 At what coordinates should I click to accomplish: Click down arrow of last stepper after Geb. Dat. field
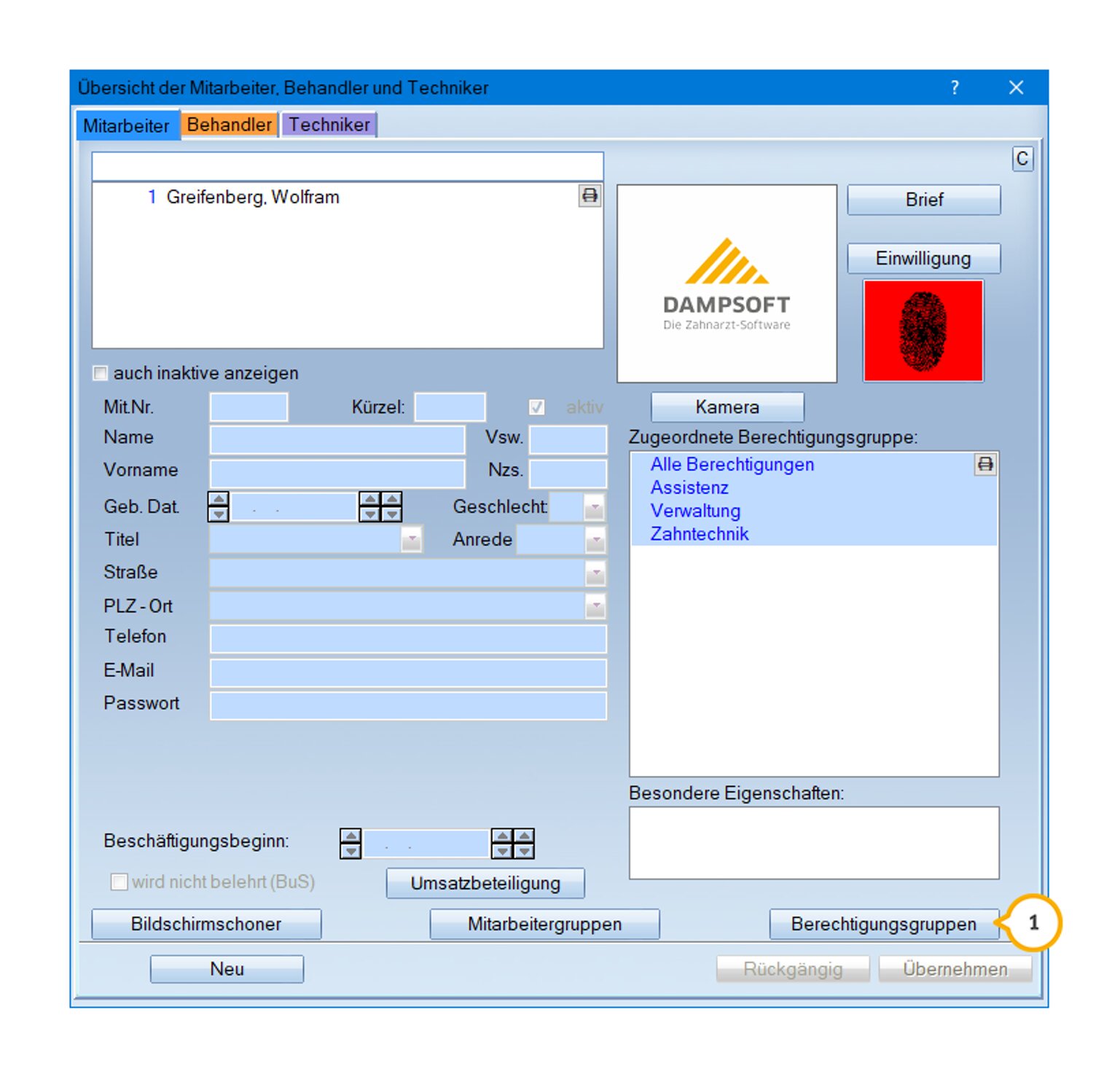point(392,514)
